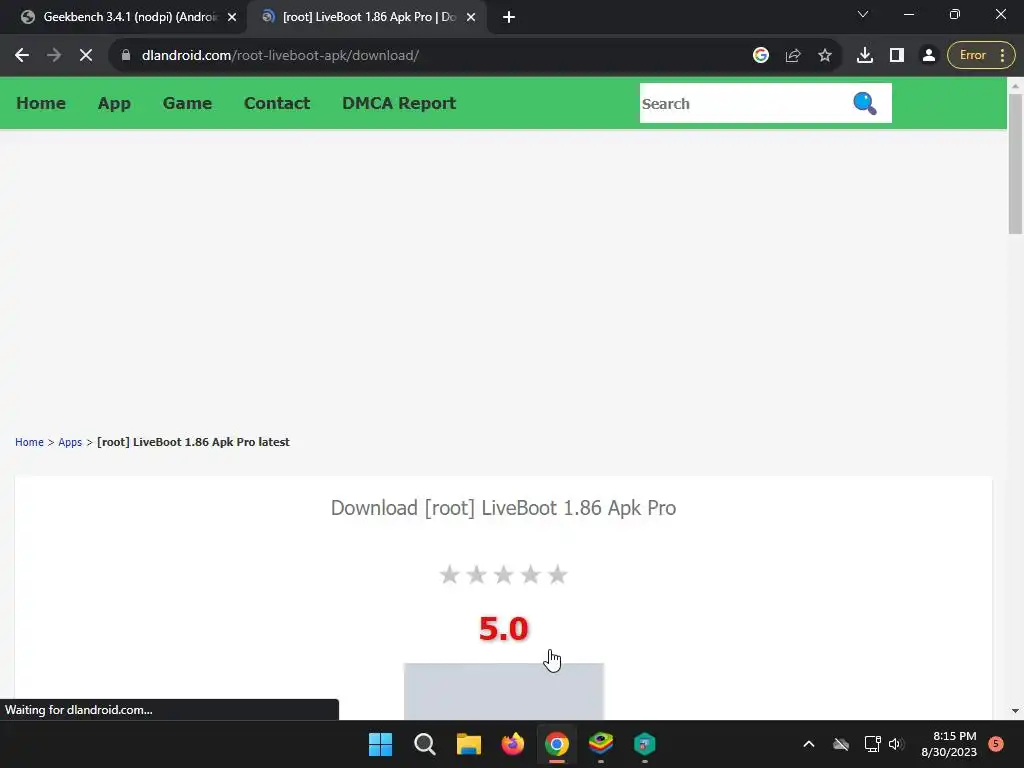Open the notification badge showing 5
Viewport: 1024px width, 768px height.
[x=996, y=744]
